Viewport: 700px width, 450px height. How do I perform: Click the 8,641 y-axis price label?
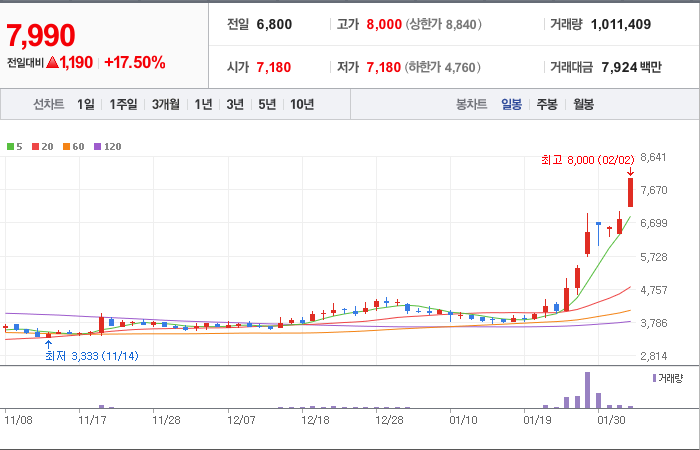tap(653, 157)
